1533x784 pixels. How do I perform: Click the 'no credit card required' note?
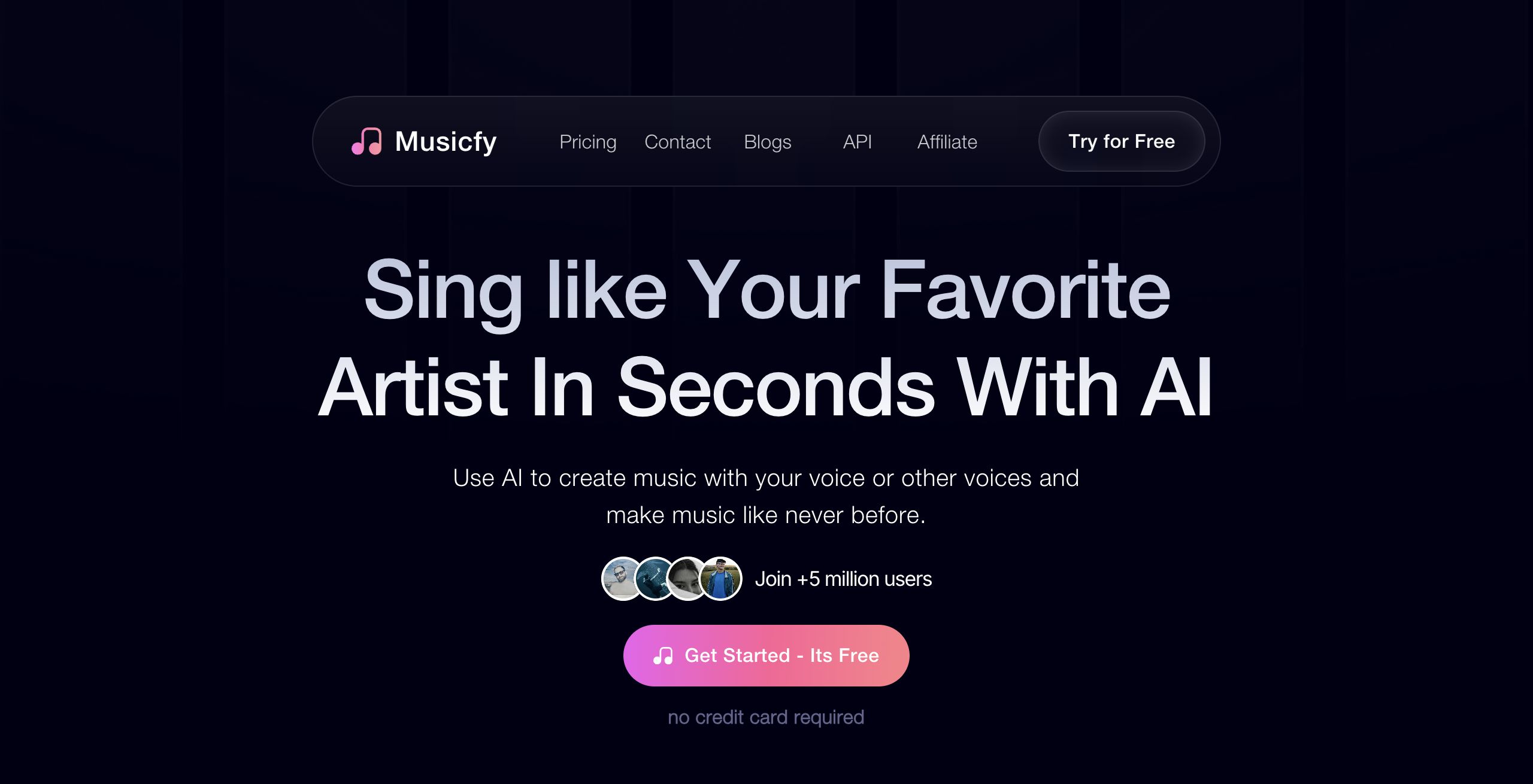click(x=766, y=717)
